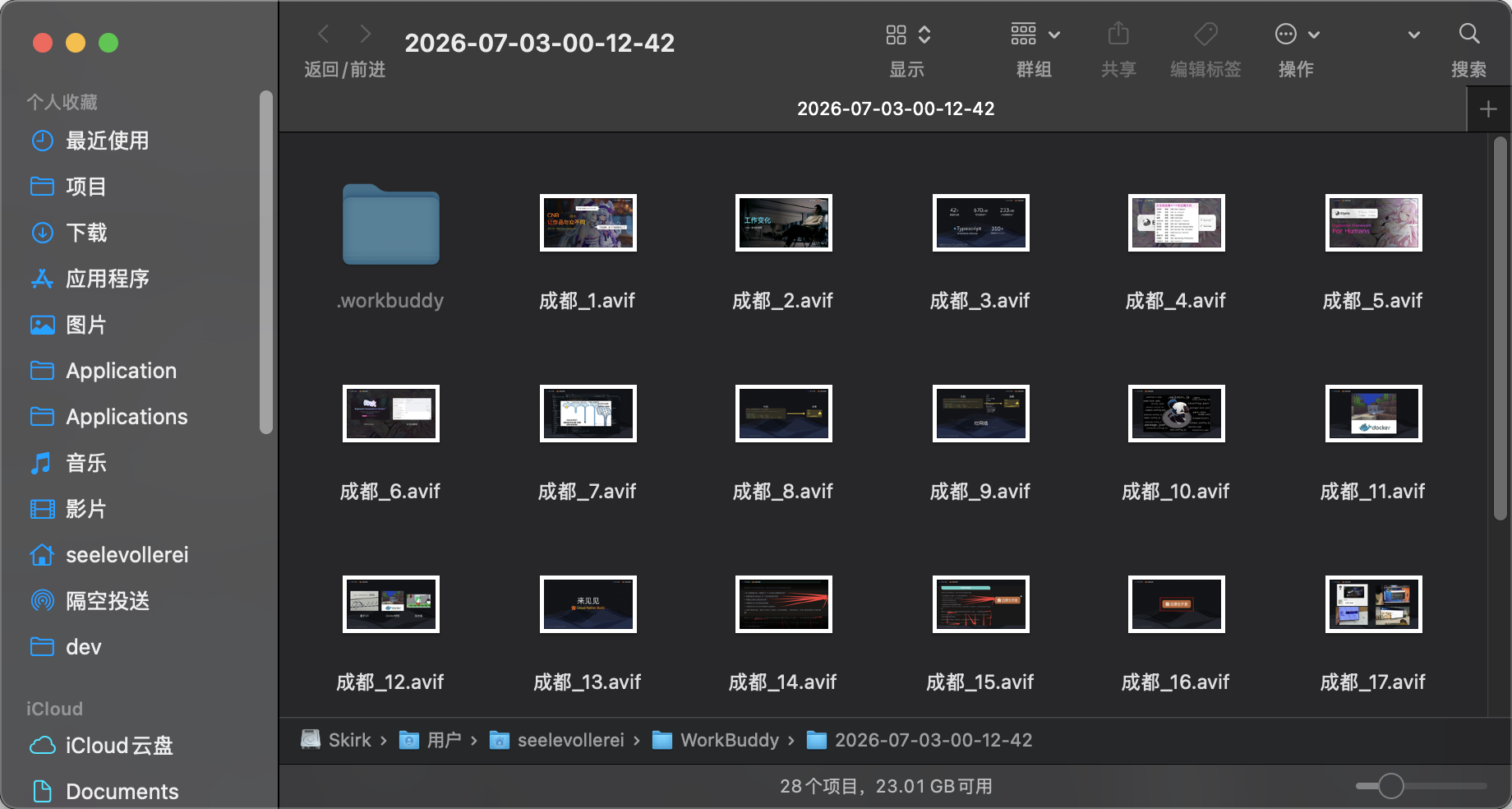Open the 音乐 music folder
The width and height of the screenshot is (1512, 809).
pos(86,463)
